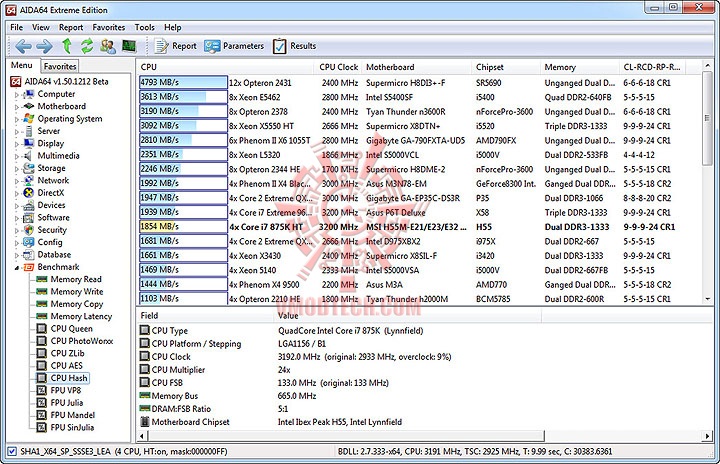Select the Config icon in tree

tap(28, 242)
